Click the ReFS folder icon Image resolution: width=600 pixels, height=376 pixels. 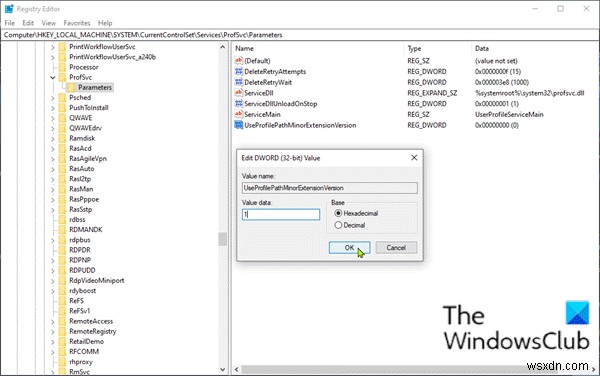(x=62, y=301)
